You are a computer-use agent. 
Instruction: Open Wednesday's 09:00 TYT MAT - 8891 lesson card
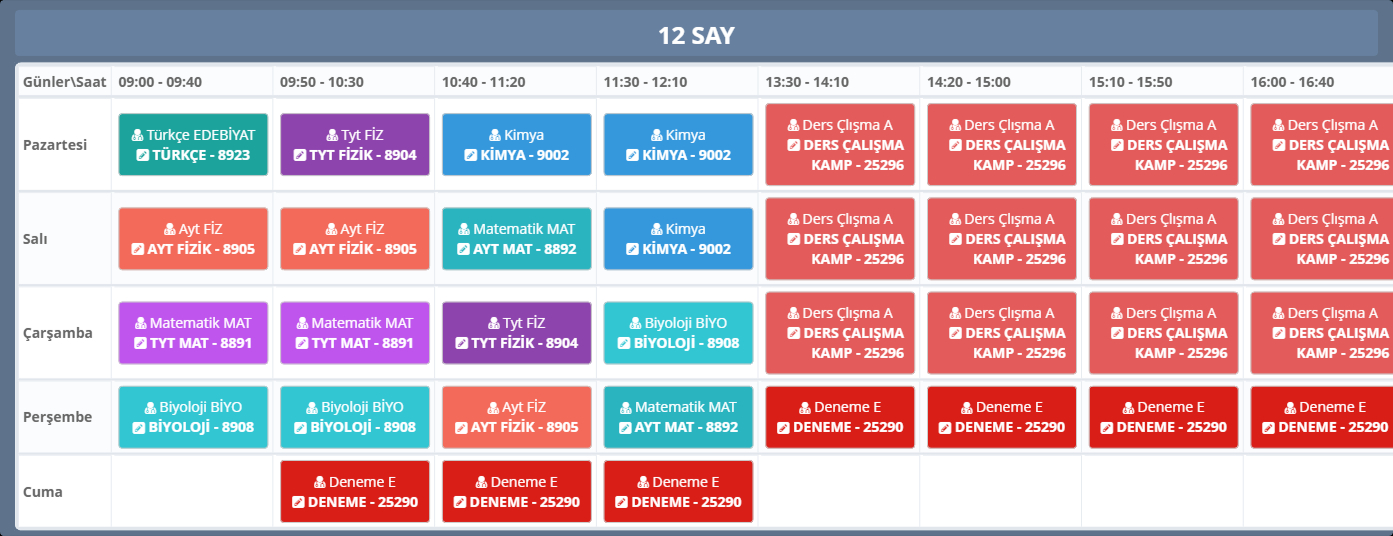pyautogui.click(x=193, y=333)
